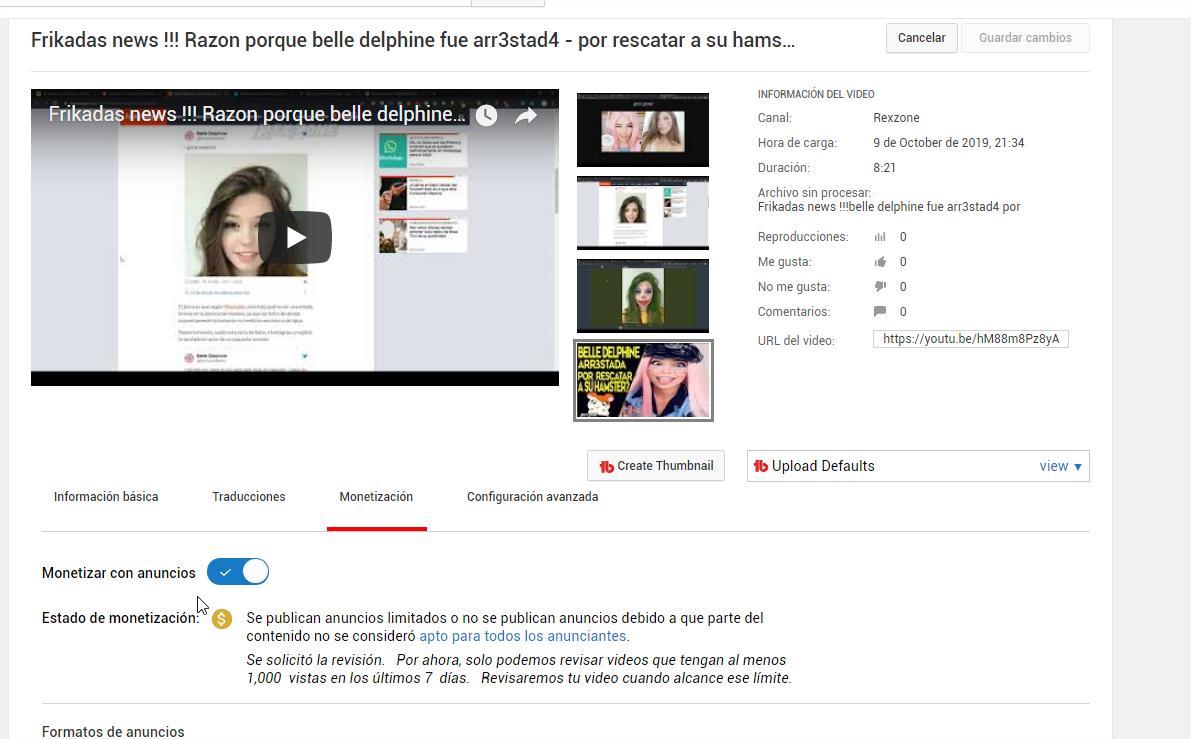The image size is (1191, 739).
Task: Click the thumbs down dislikes icon
Action: (x=880, y=286)
